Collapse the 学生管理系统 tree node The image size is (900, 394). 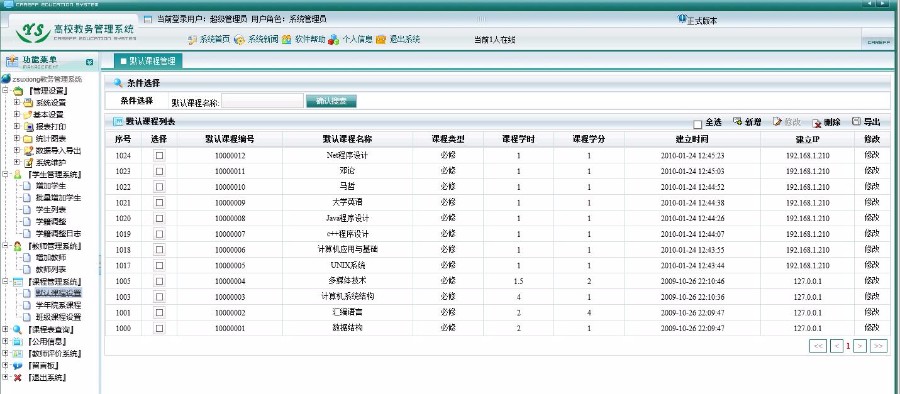coord(5,175)
